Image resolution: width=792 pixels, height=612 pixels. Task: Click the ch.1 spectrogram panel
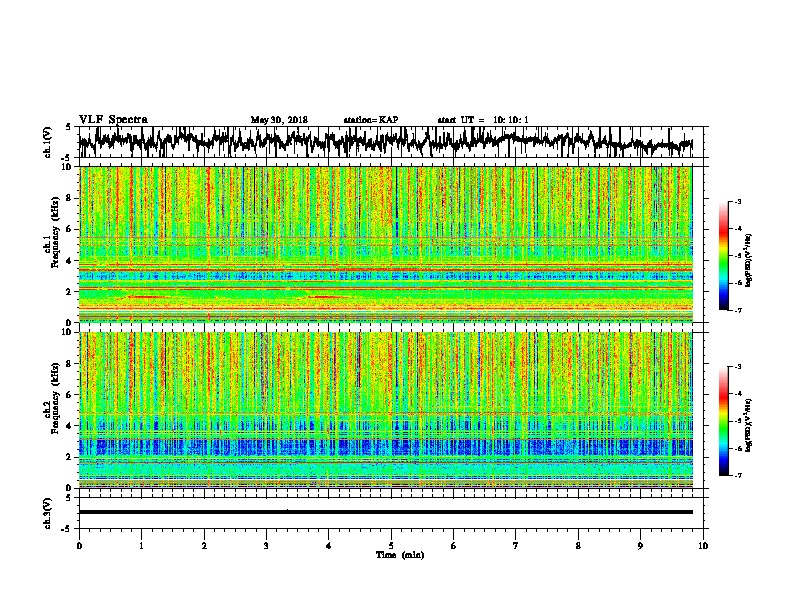coord(385,244)
